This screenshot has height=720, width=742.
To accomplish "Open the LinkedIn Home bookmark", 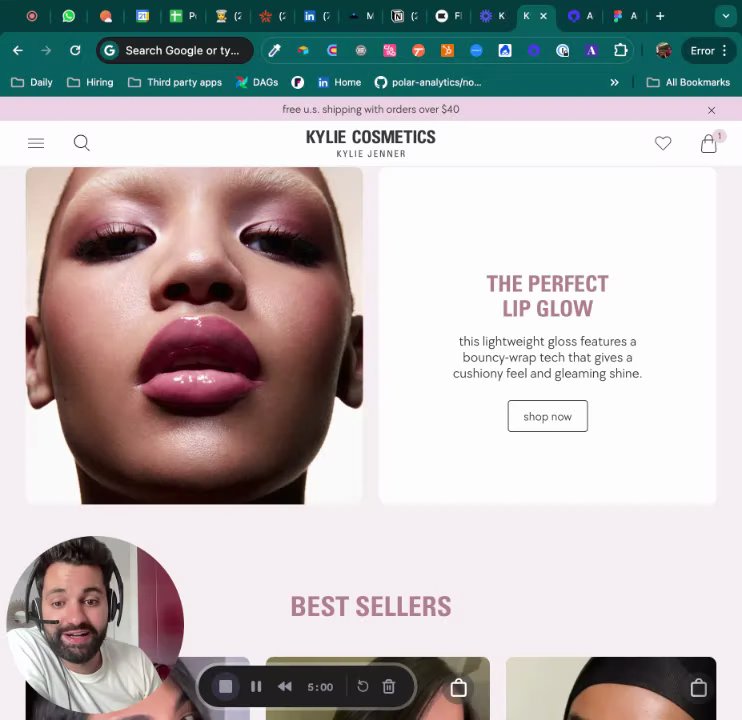I will [339, 82].
